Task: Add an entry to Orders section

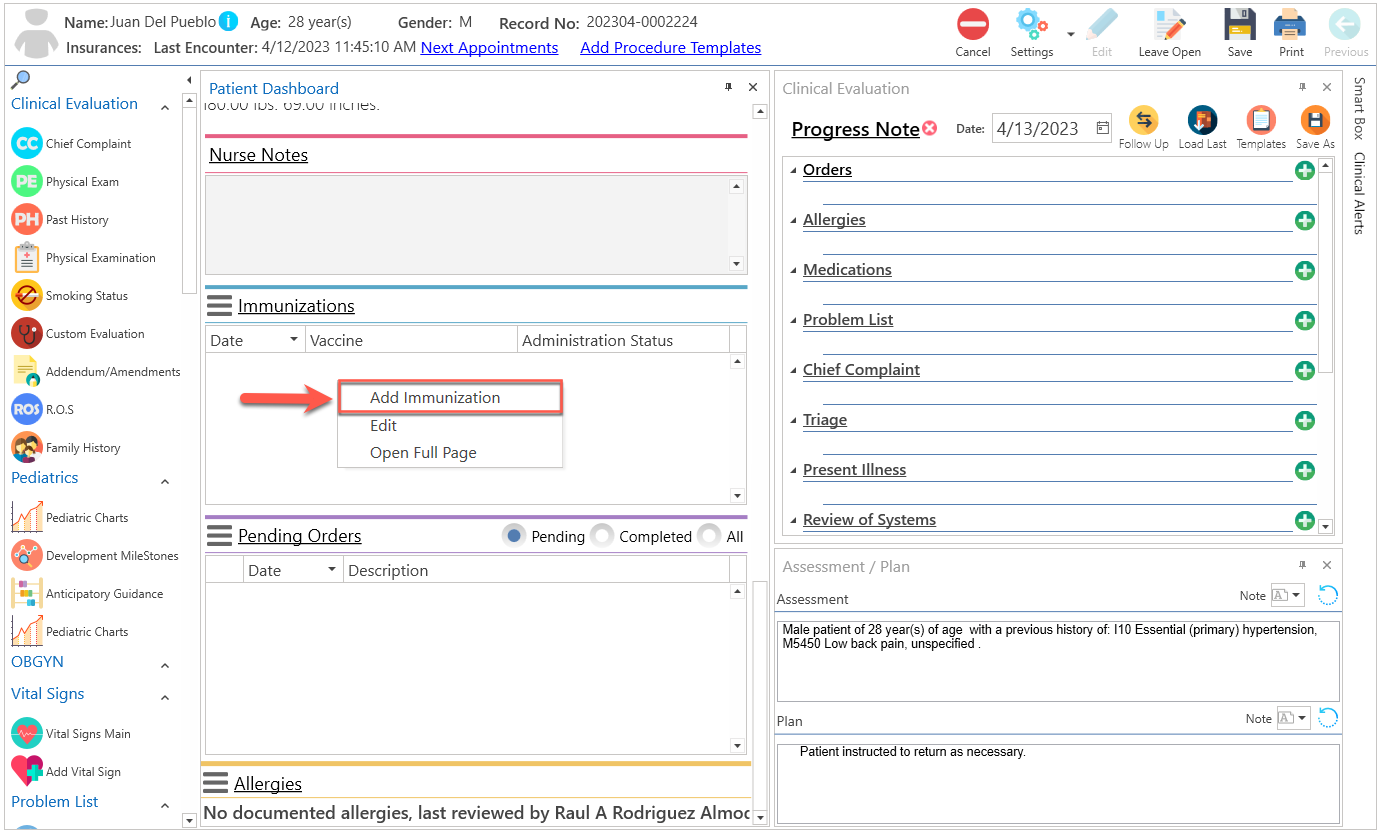Action: pos(1305,170)
